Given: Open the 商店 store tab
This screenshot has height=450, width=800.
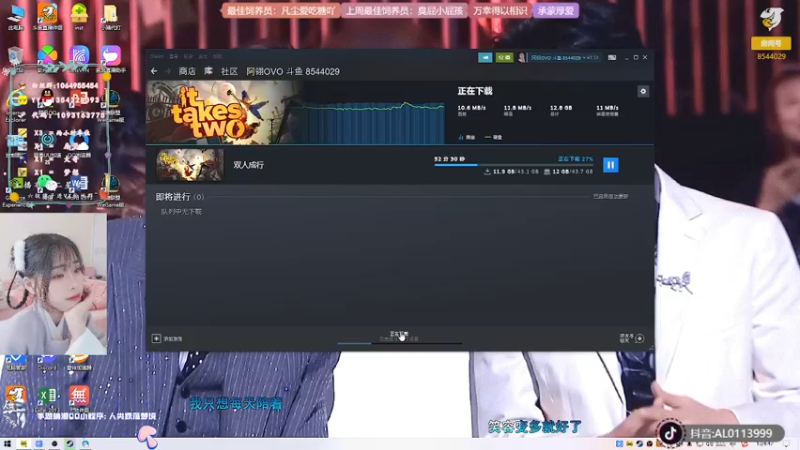Looking at the screenshot, I should coord(187,71).
